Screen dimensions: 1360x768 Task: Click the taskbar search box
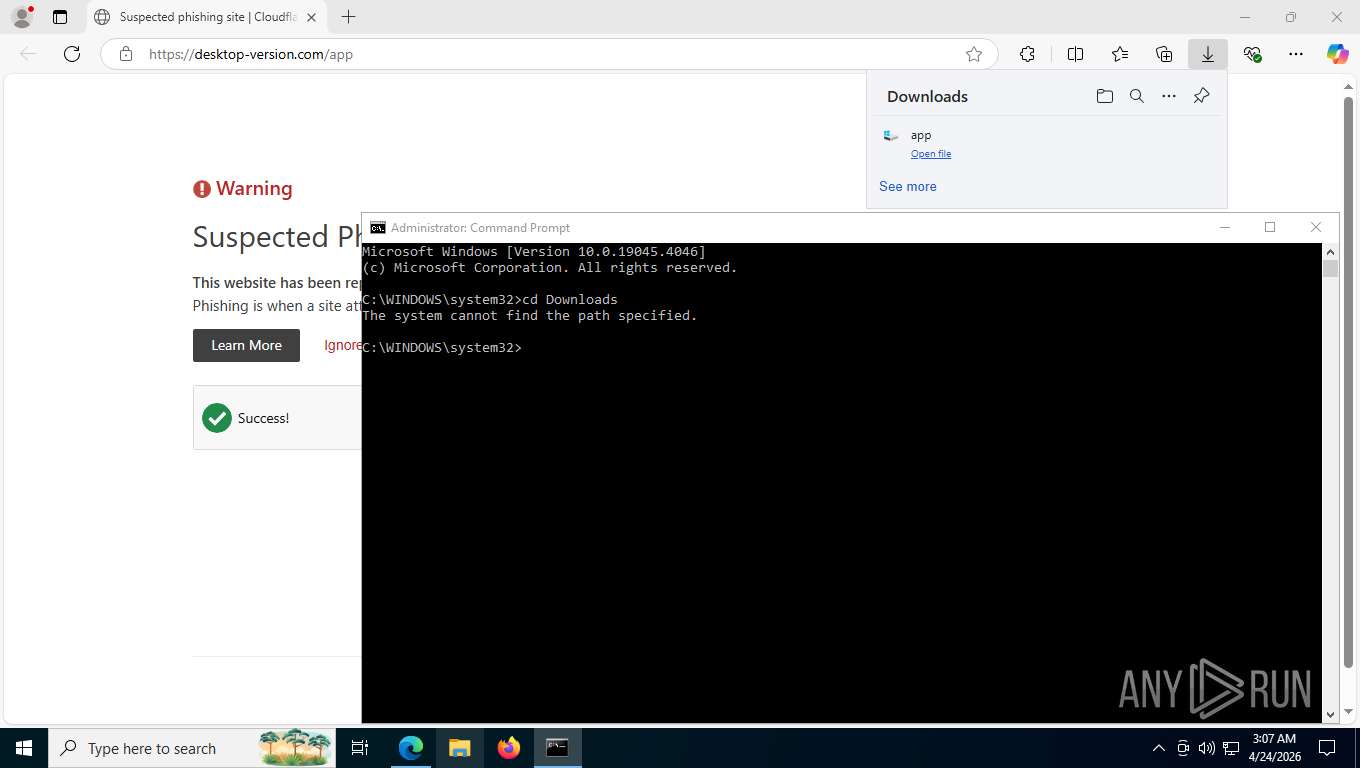[x=192, y=748]
